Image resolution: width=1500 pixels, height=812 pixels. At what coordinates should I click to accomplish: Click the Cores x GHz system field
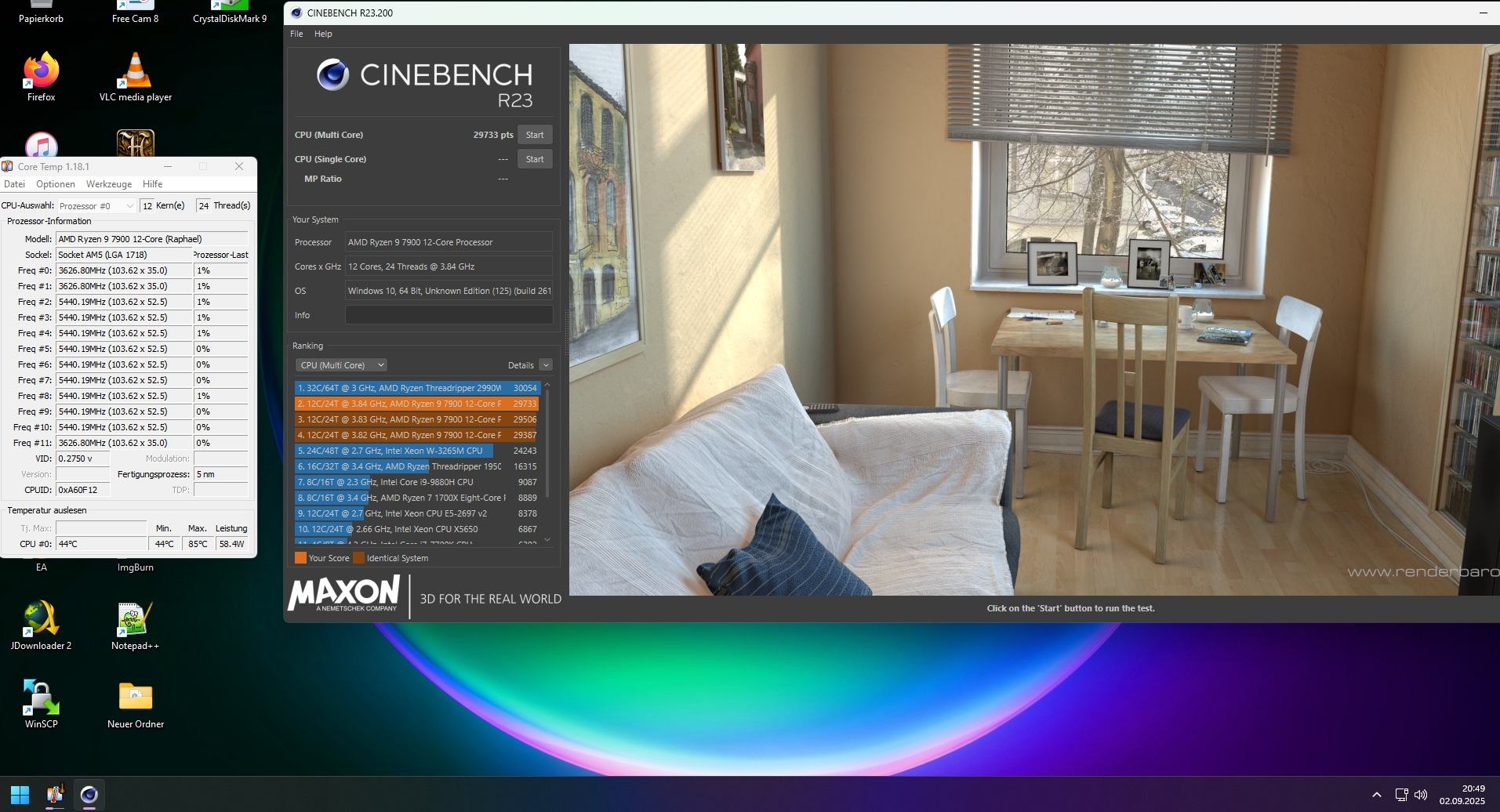click(449, 266)
